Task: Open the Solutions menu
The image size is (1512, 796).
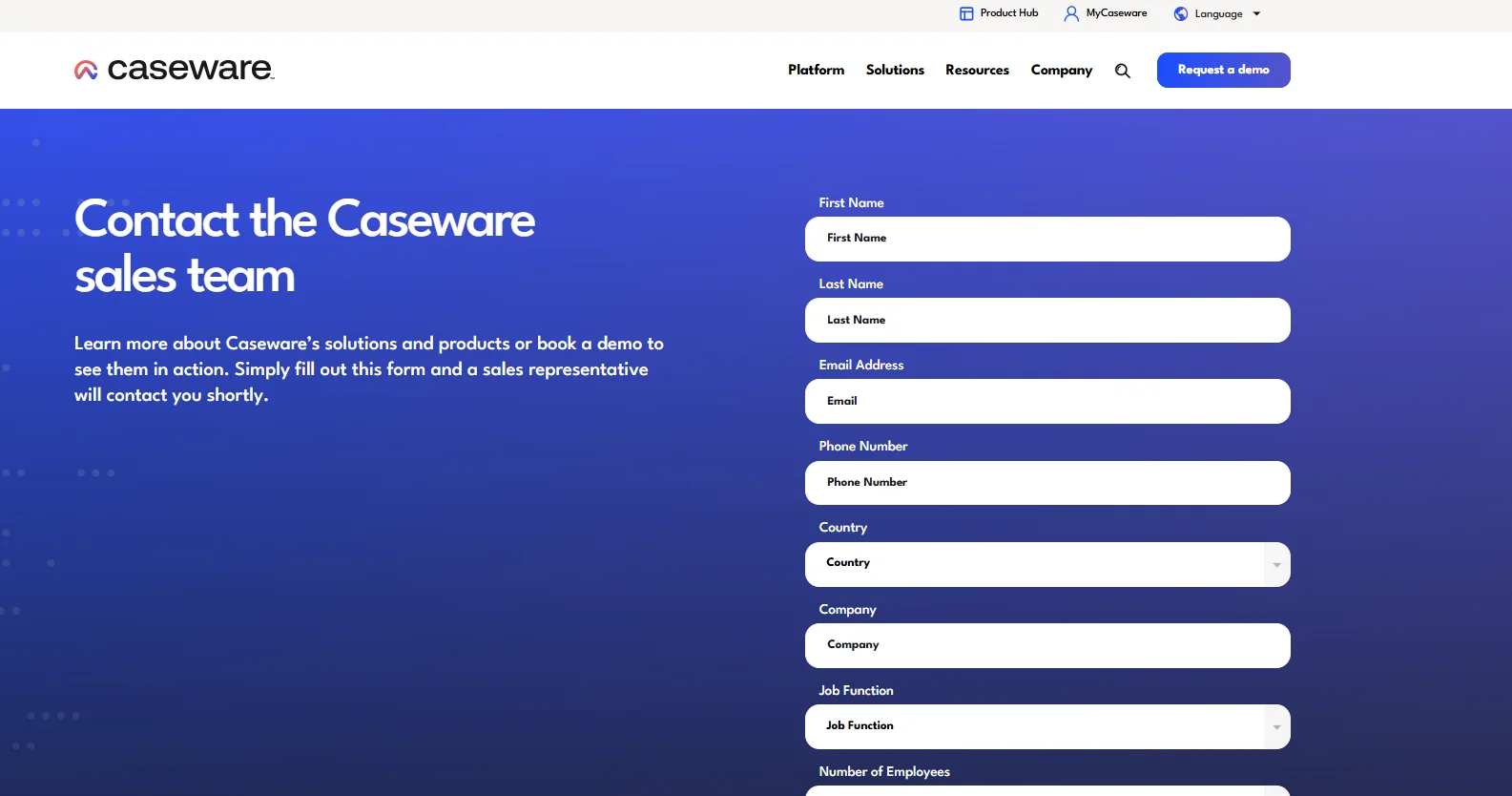Action: click(895, 70)
